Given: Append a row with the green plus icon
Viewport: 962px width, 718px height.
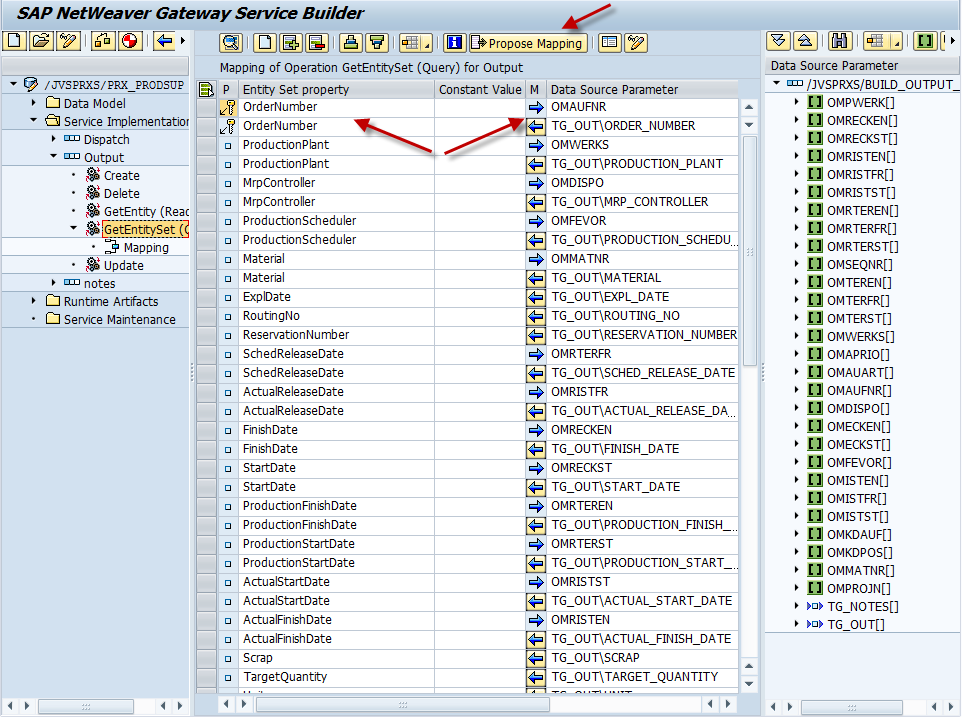Looking at the screenshot, I should (x=291, y=42).
